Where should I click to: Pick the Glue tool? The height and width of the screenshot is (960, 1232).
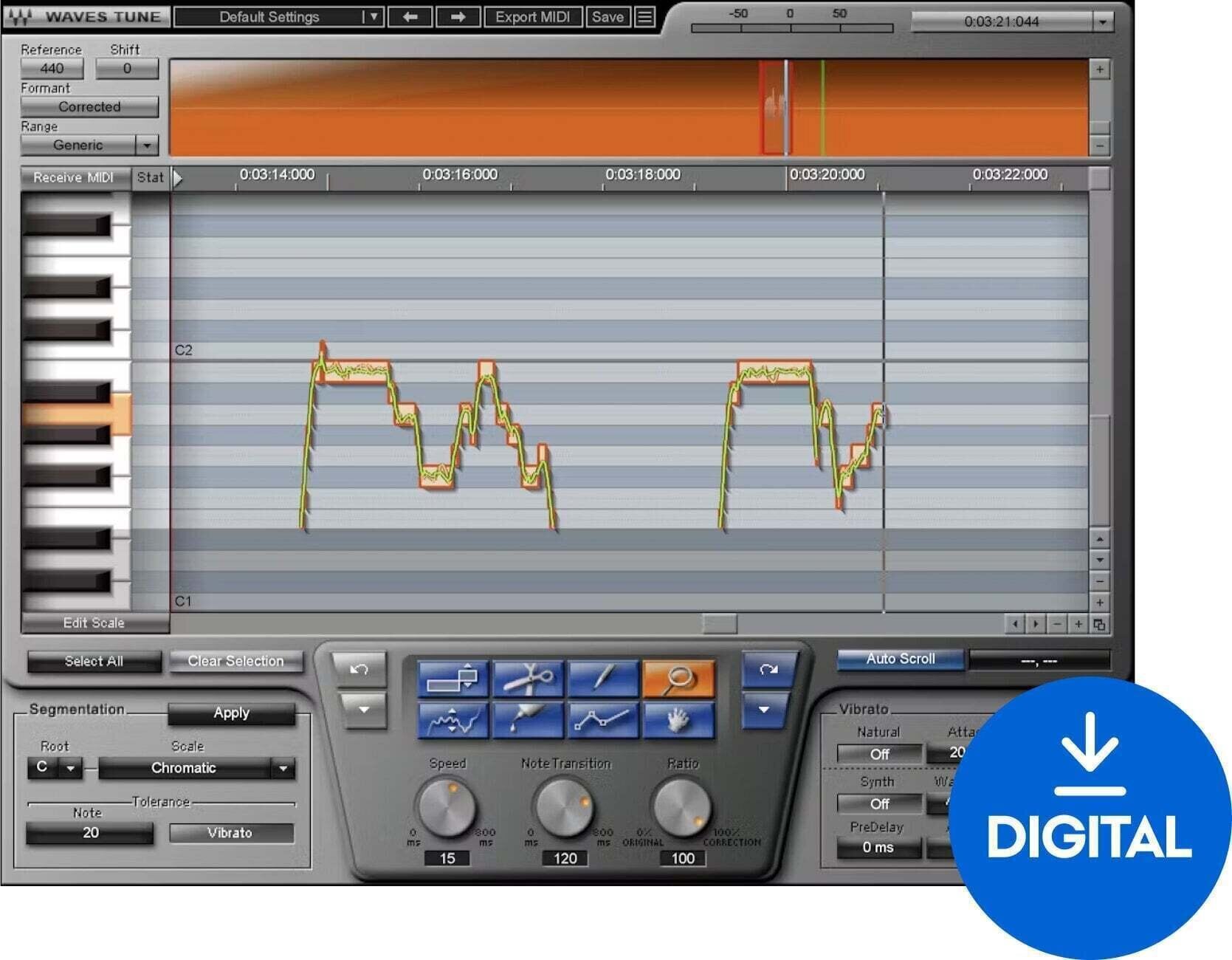[529, 720]
